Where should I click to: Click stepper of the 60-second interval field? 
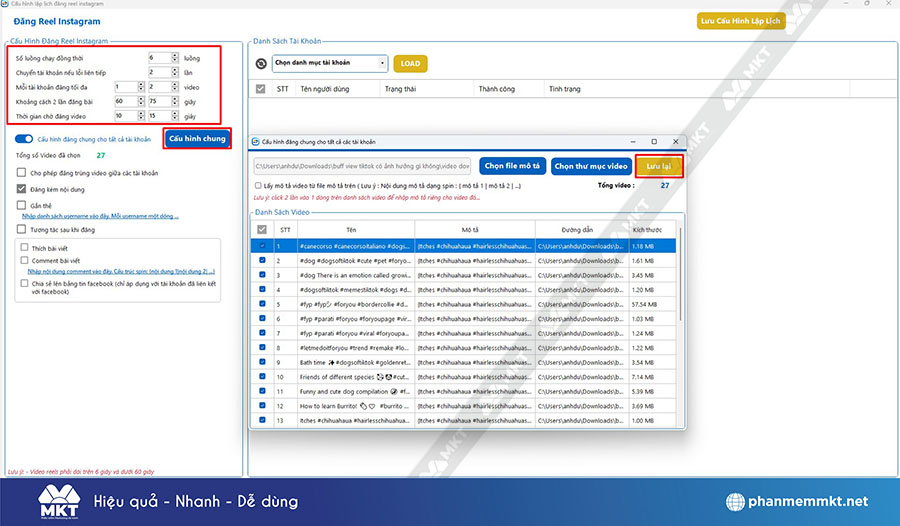[x=141, y=101]
